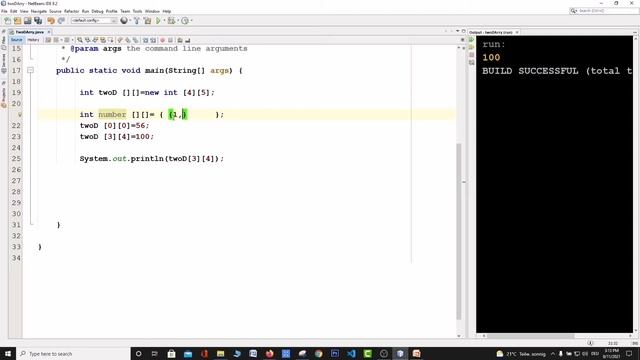Click the Output window horizontal scrollbar

(531, 336)
